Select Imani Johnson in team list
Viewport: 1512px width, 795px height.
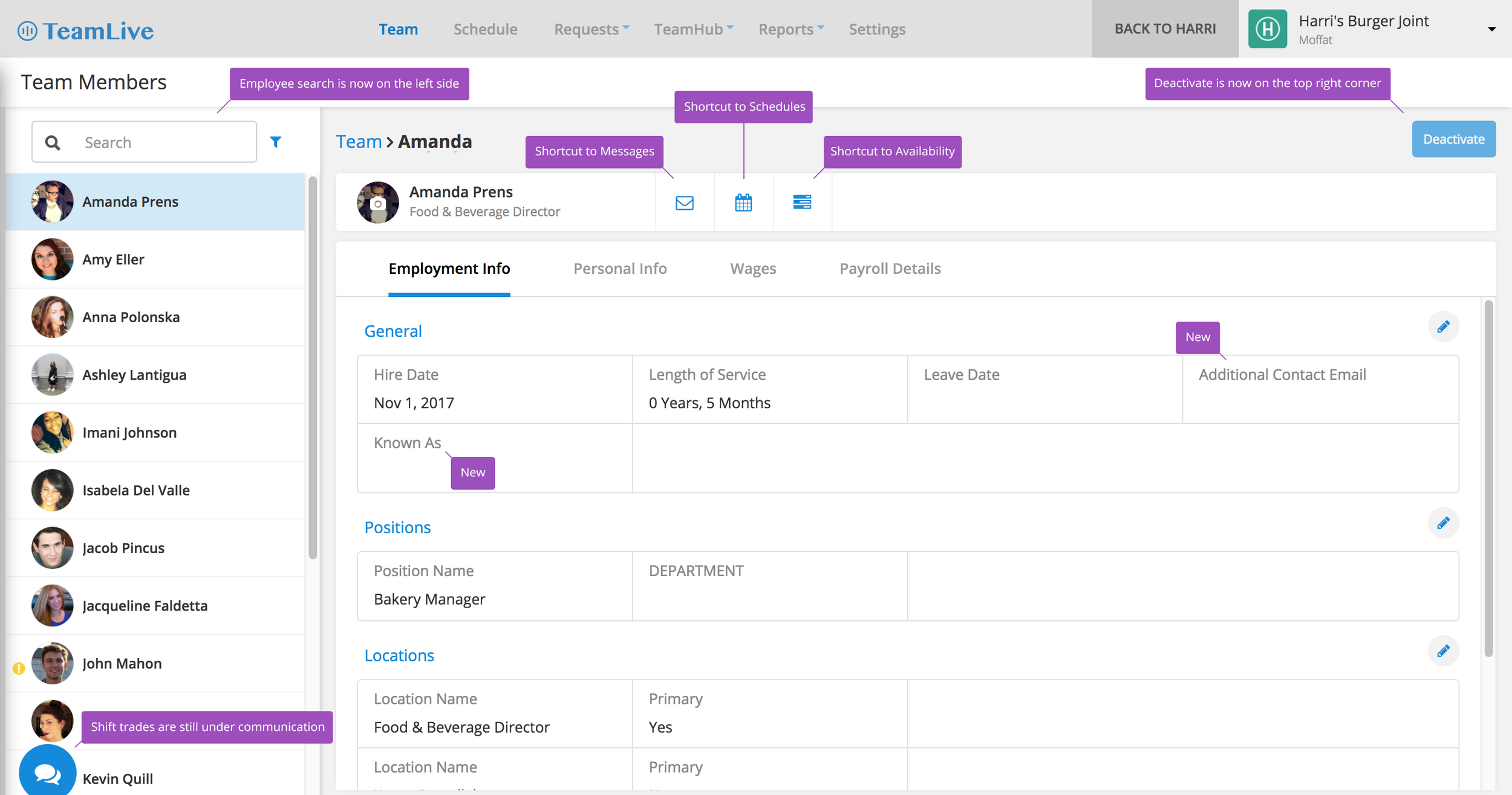coord(155,432)
